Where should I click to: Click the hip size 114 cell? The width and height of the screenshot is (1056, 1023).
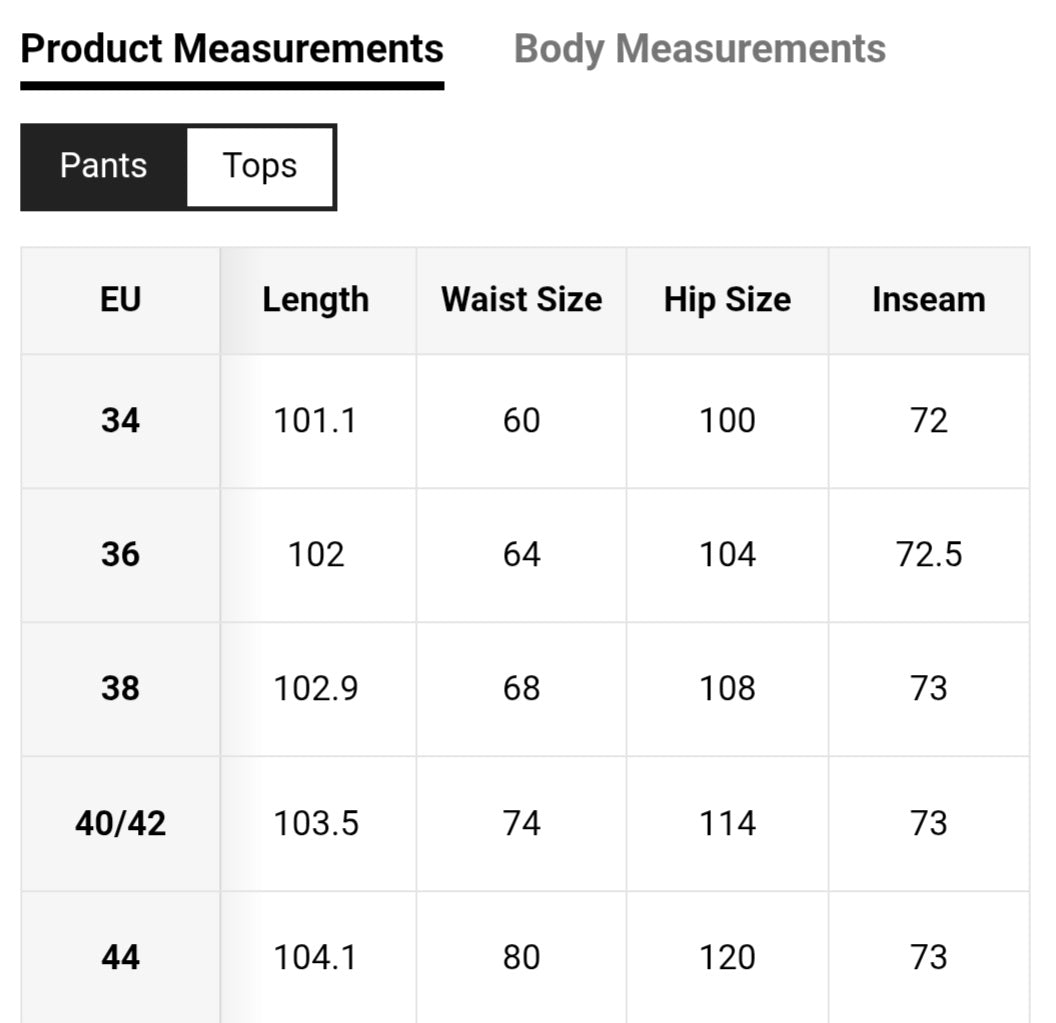point(727,823)
